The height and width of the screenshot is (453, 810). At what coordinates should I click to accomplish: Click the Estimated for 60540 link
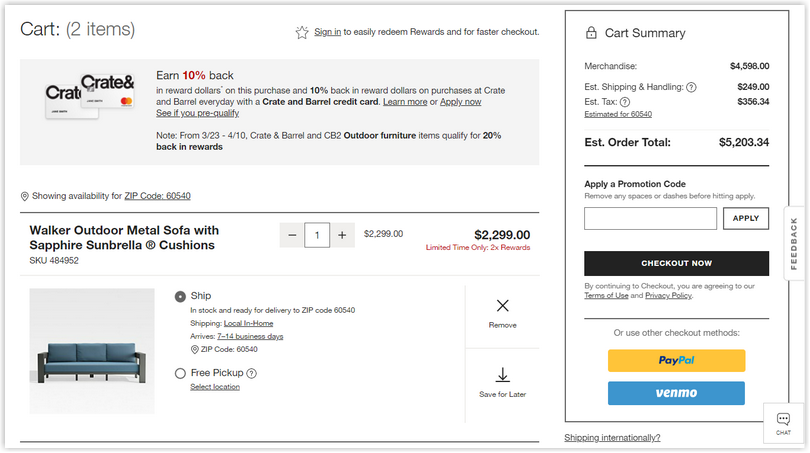[x=618, y=114]
